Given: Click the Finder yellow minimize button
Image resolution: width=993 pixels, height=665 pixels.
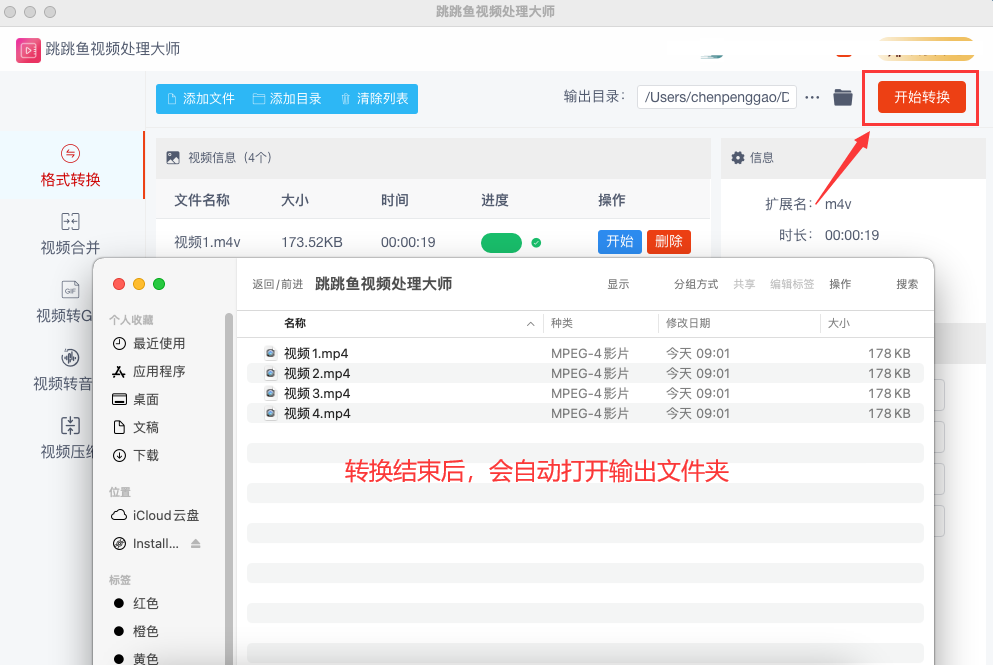Looking at the screenshot, I should coord(139,284).
